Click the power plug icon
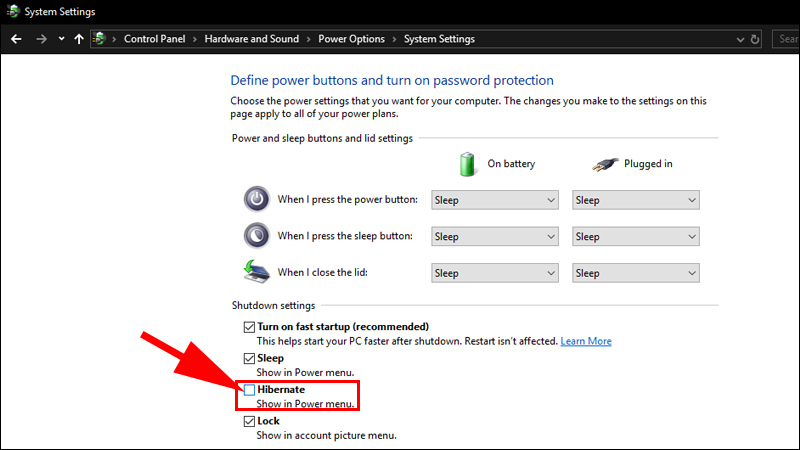Image resolution: width=800 pixels, height=450 pixels. (x=607, y=164)
